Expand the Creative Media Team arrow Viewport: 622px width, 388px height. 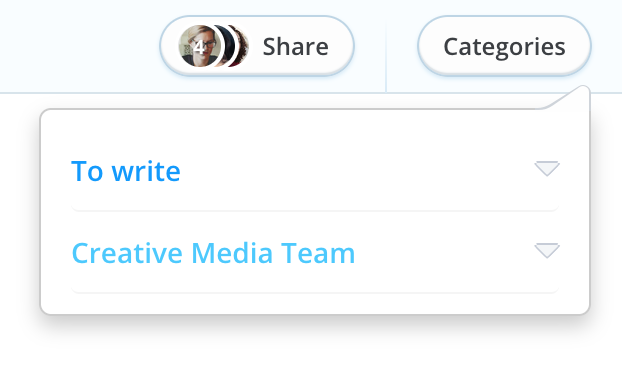point(547,250)
